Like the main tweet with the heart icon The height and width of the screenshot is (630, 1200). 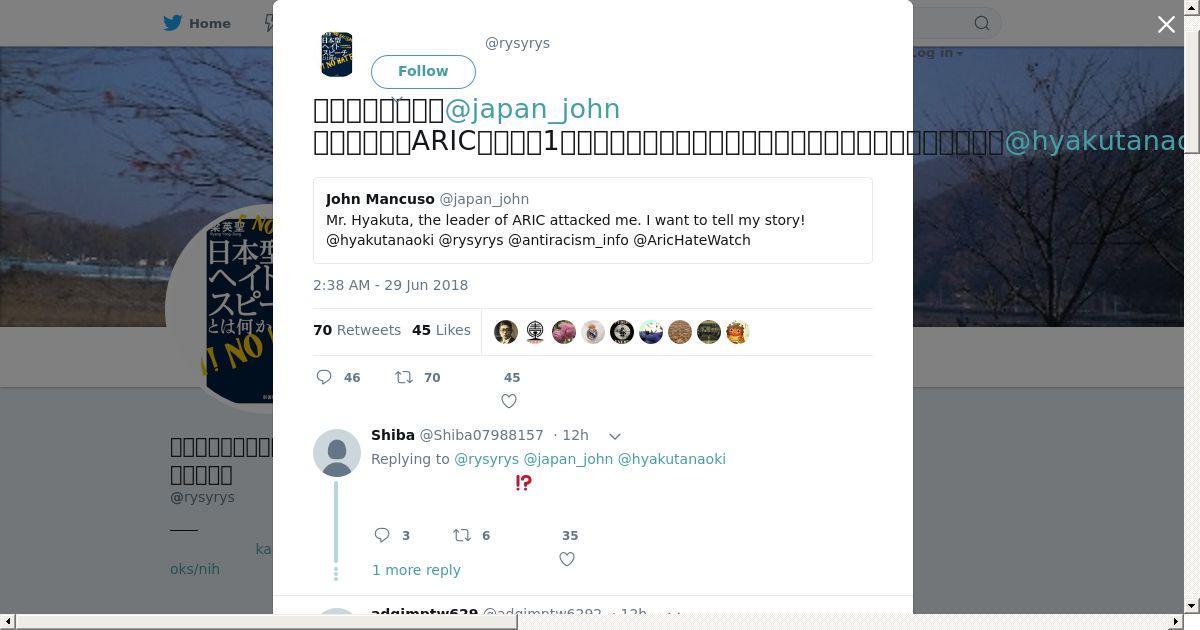[509, 401]
